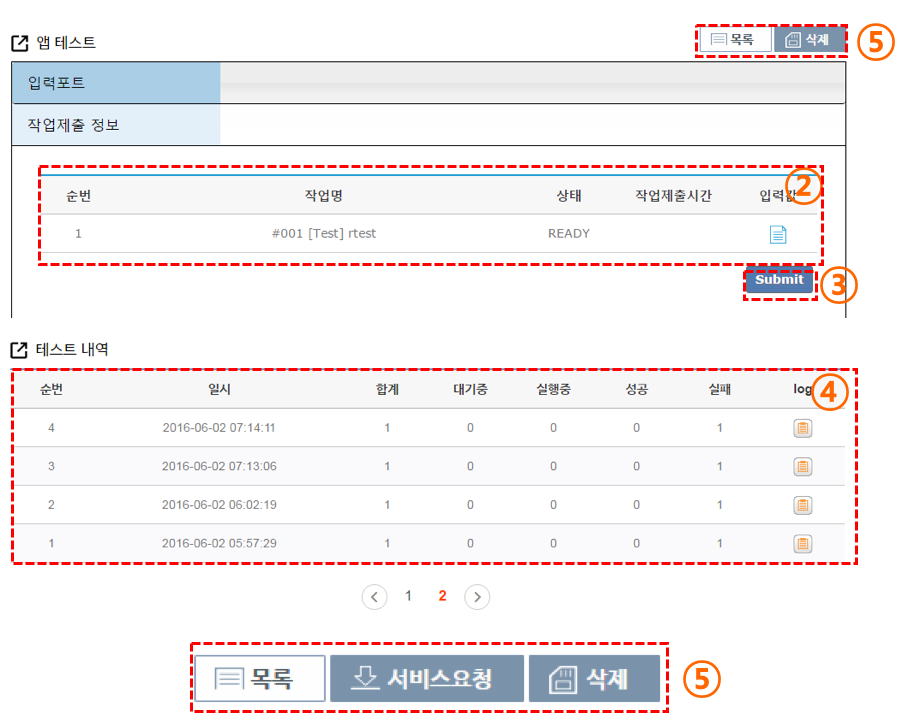Screen dimensions: 923x725
Task: Select page 1 in pagination
Action: point(408,596)
